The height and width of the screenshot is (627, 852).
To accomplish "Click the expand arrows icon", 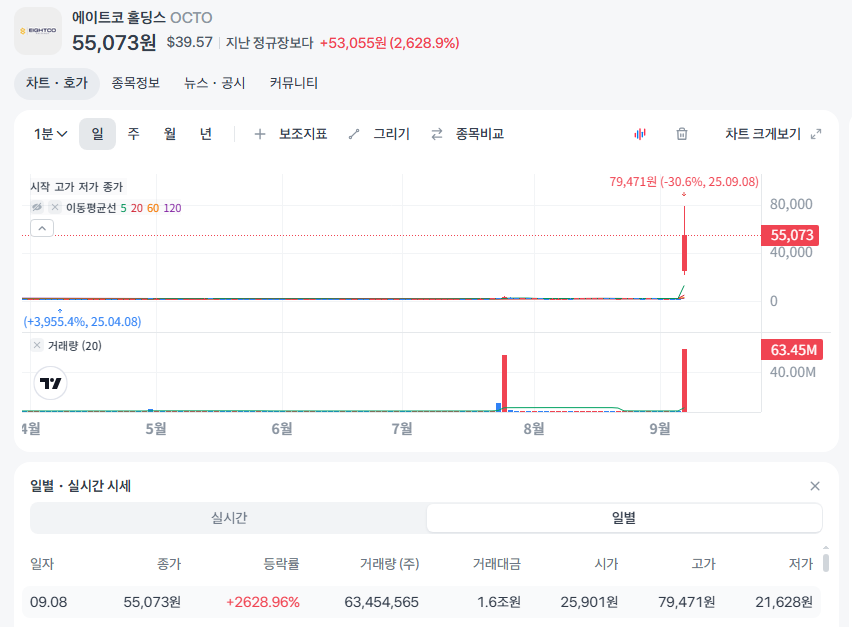I will pyautogui.click(x=816, y=134).
